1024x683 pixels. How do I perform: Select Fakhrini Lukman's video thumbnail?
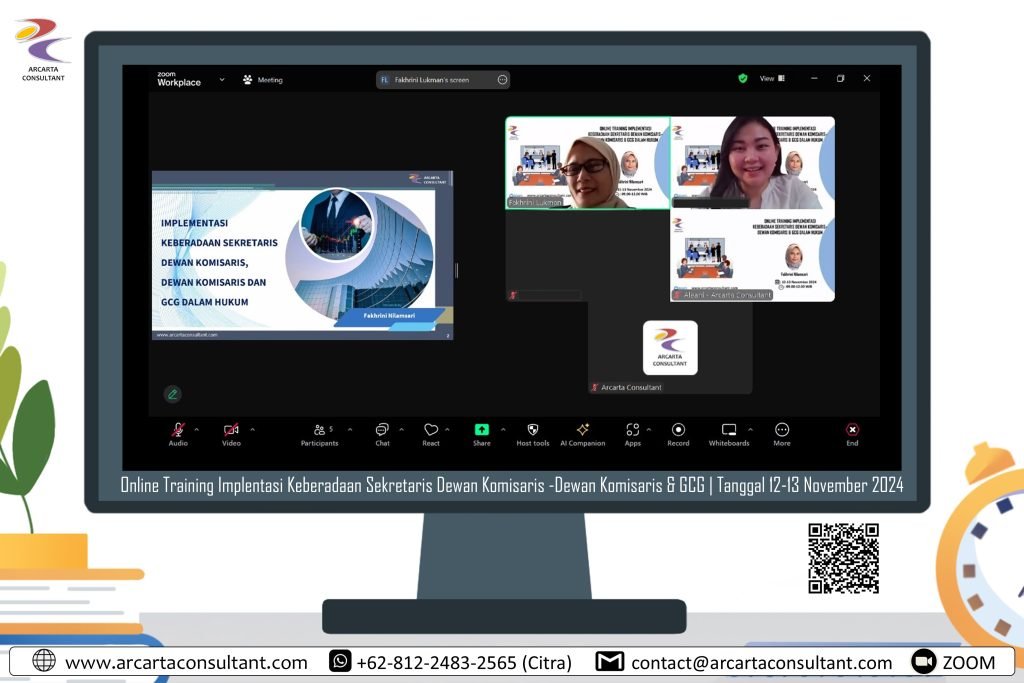tap(587, 162)
